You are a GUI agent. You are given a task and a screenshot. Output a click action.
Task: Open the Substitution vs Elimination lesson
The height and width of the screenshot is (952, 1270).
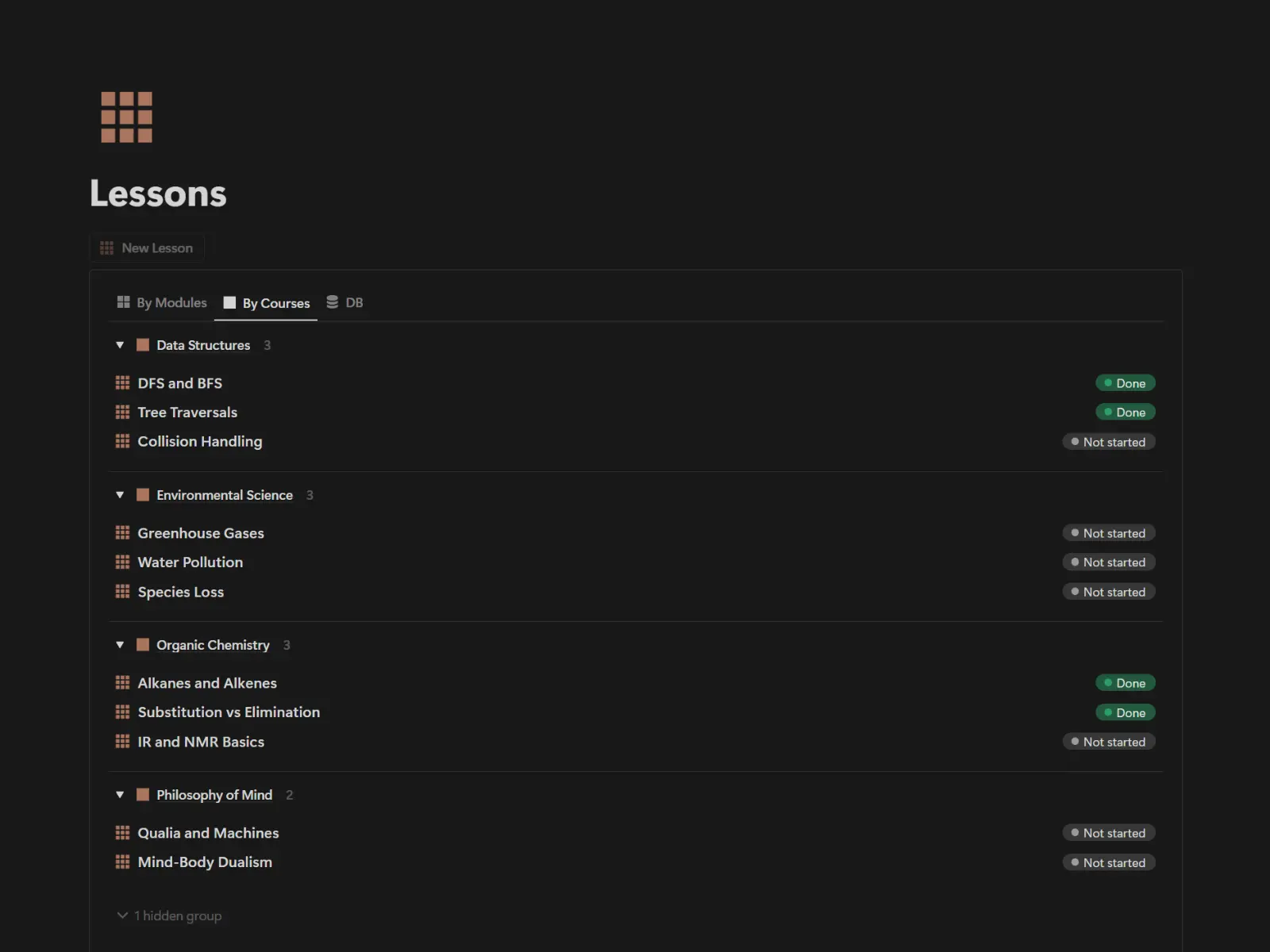point(229,712)
